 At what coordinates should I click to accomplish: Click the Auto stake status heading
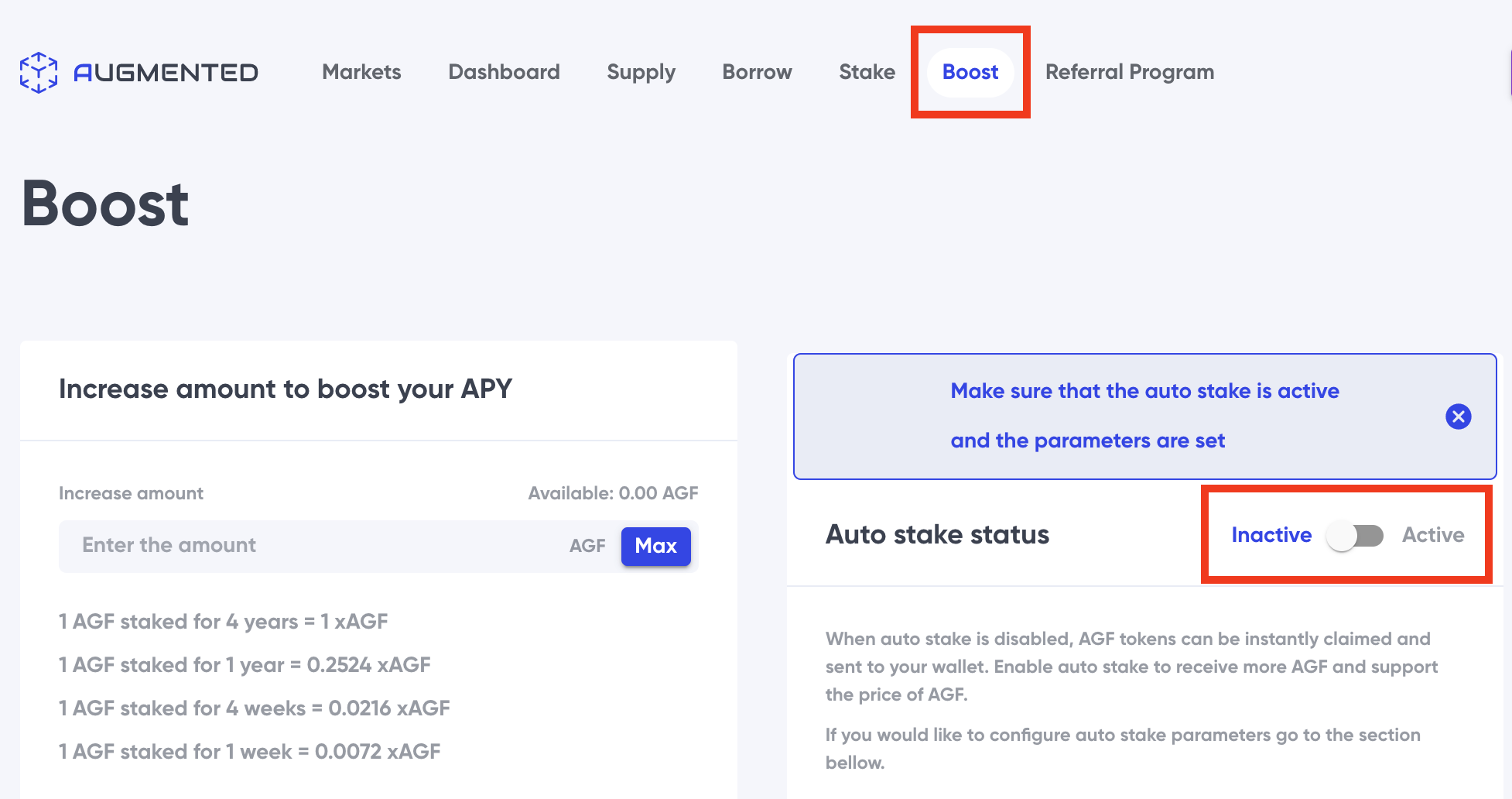pos(937,535)
